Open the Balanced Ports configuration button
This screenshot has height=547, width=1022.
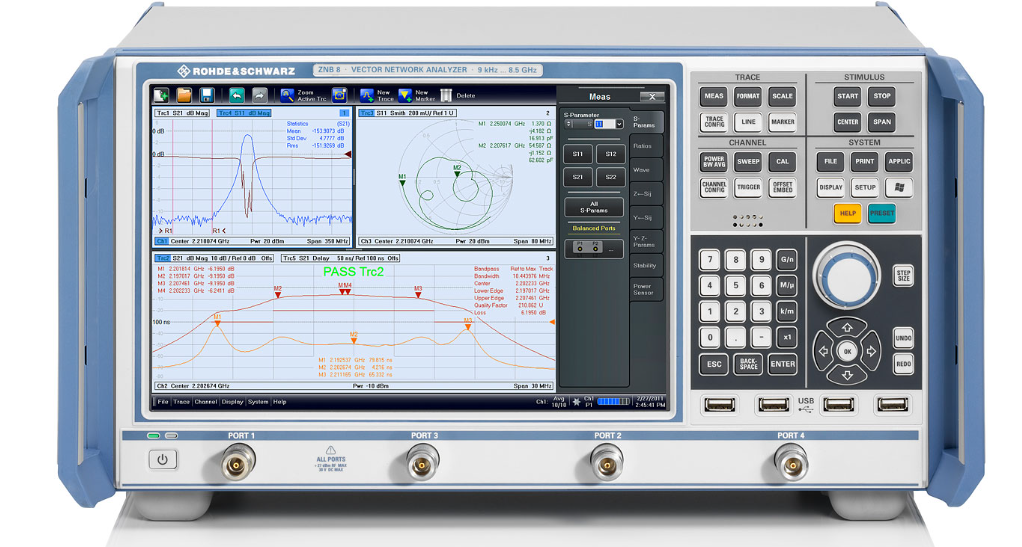tap(594, 248)
